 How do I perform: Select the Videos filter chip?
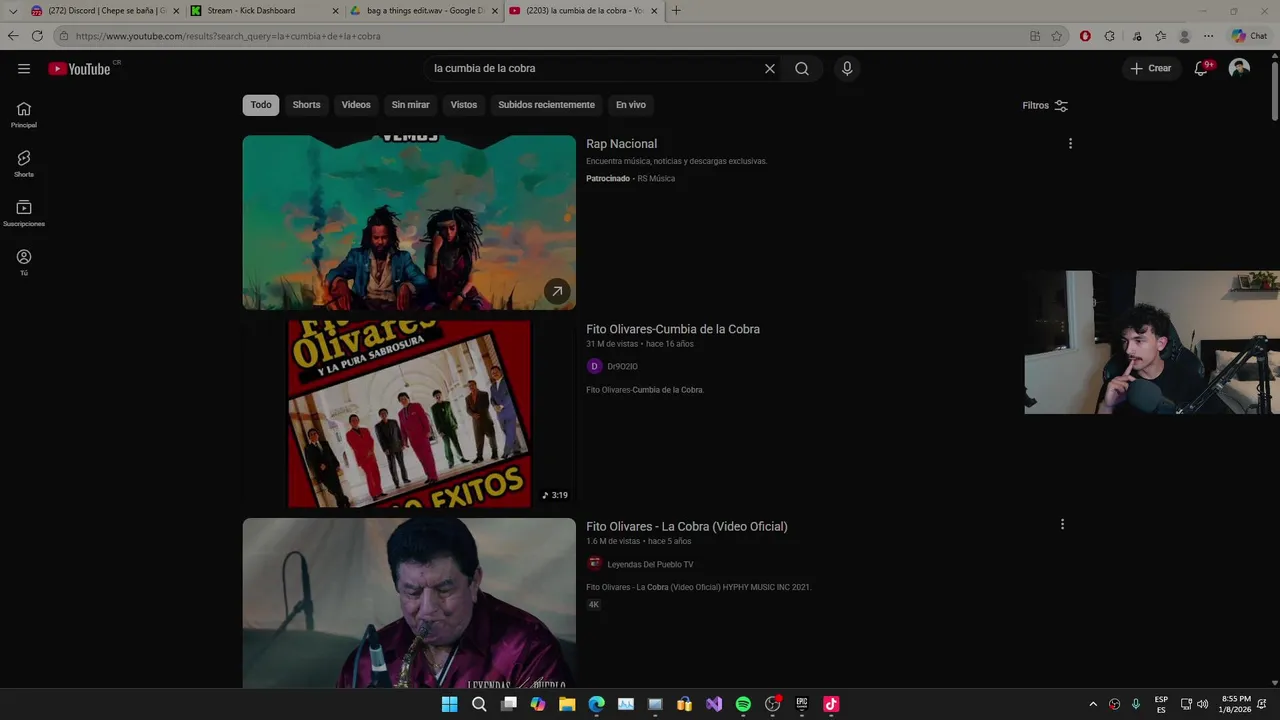[356, 105]
